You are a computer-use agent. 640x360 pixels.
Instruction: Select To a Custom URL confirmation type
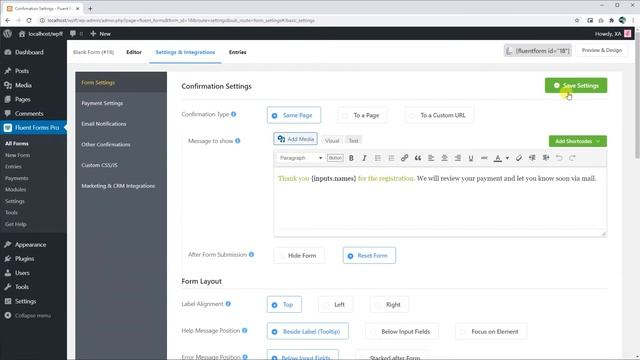pyautogui.click(x=439, y=116)
